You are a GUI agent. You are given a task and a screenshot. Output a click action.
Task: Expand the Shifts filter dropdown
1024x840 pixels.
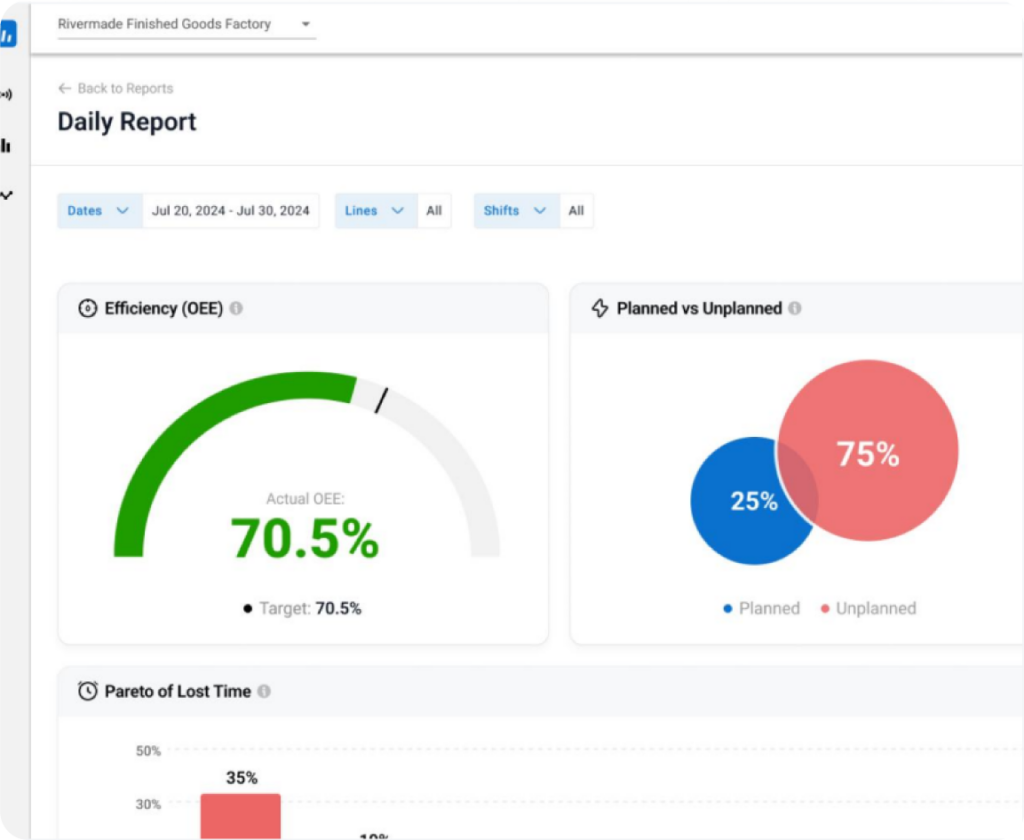pos(517,210)
